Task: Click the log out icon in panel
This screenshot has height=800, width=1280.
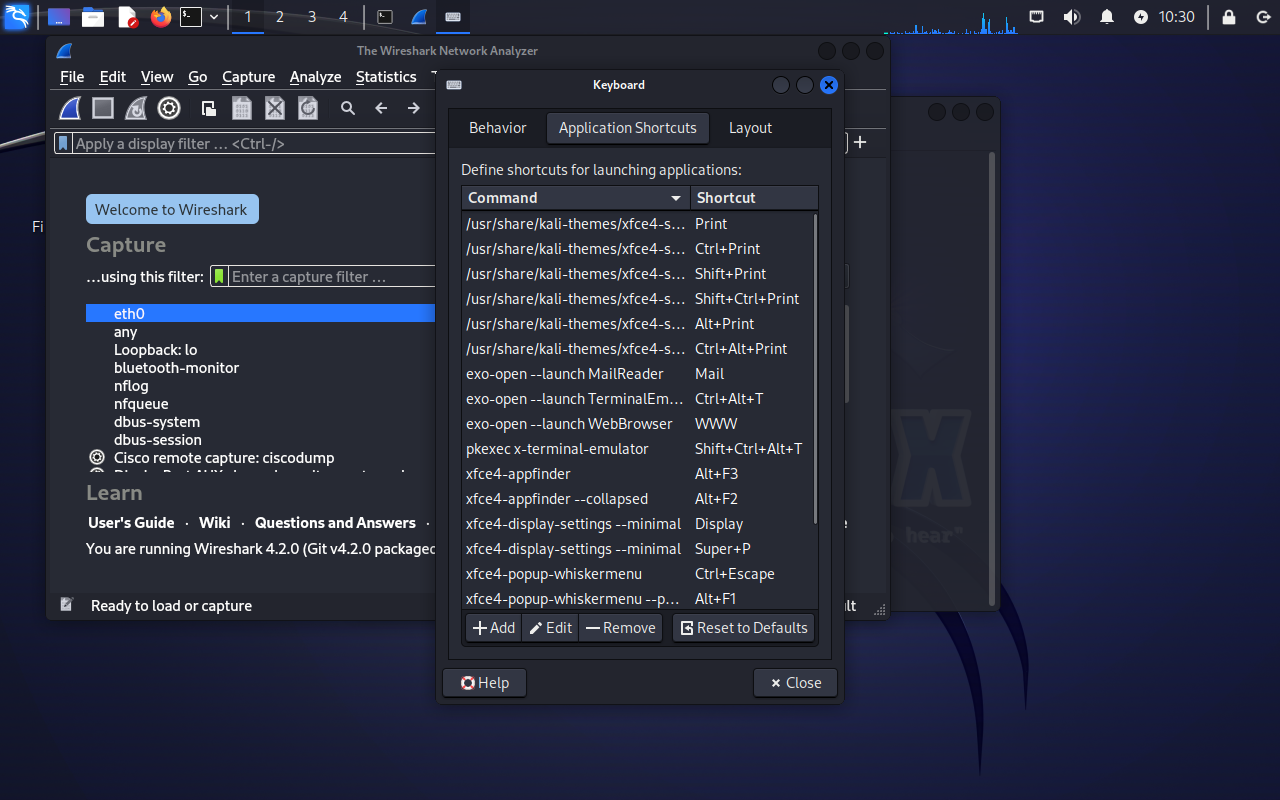Action: click(x=1261, y=17)
